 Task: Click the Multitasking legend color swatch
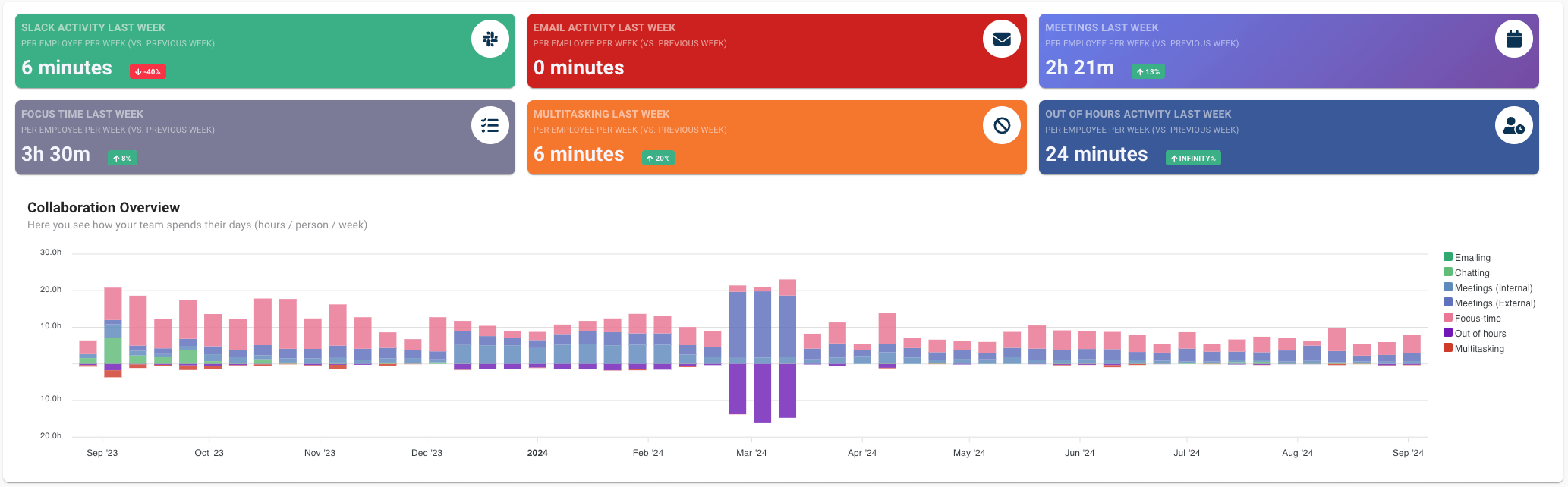(x=1448, y=348)
